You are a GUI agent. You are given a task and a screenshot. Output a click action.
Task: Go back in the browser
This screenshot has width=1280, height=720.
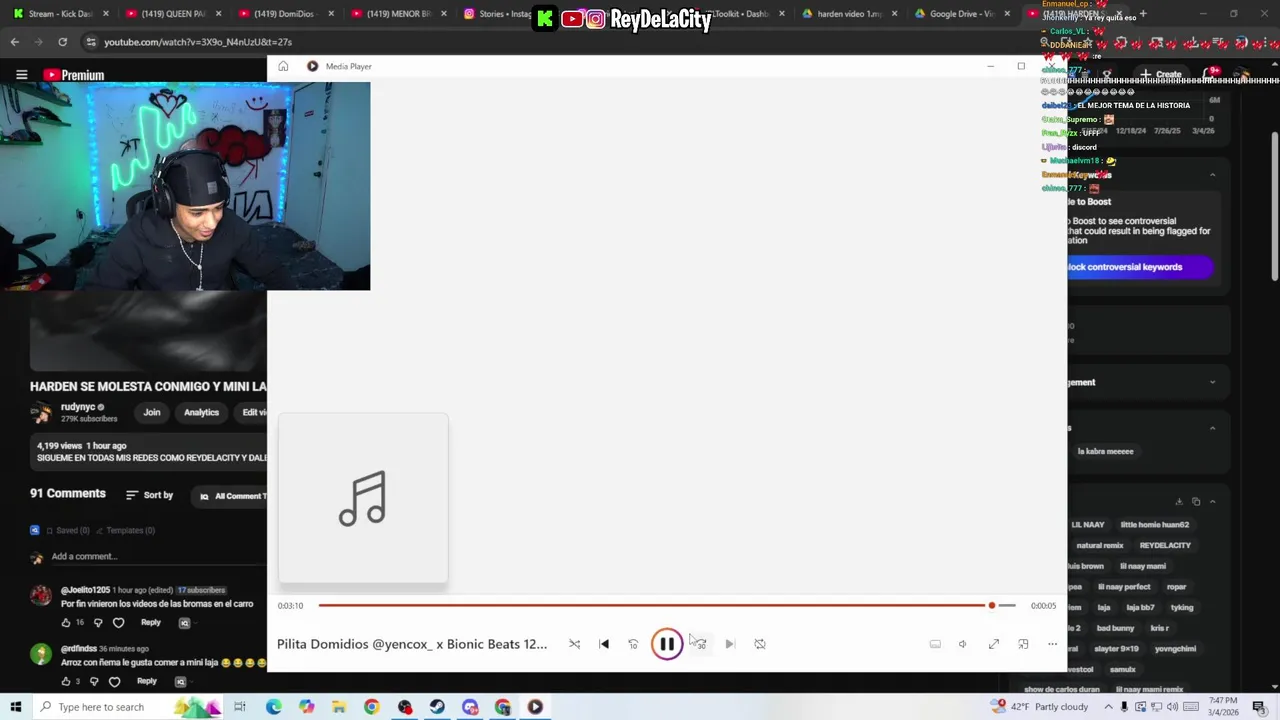tap(14, 42)
